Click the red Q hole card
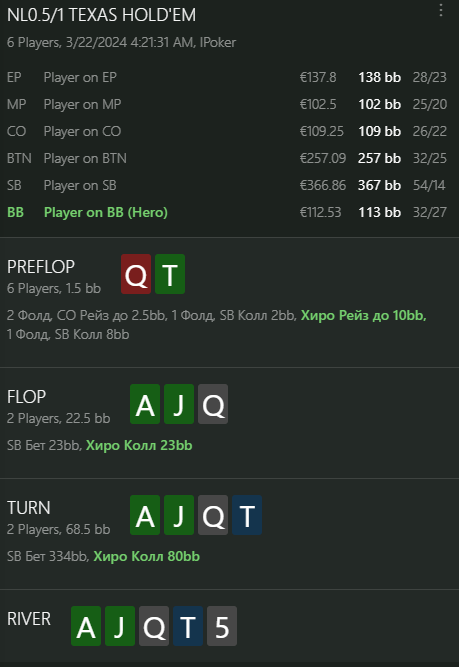The width and height of the screenshot is (459, 667). 136,274
